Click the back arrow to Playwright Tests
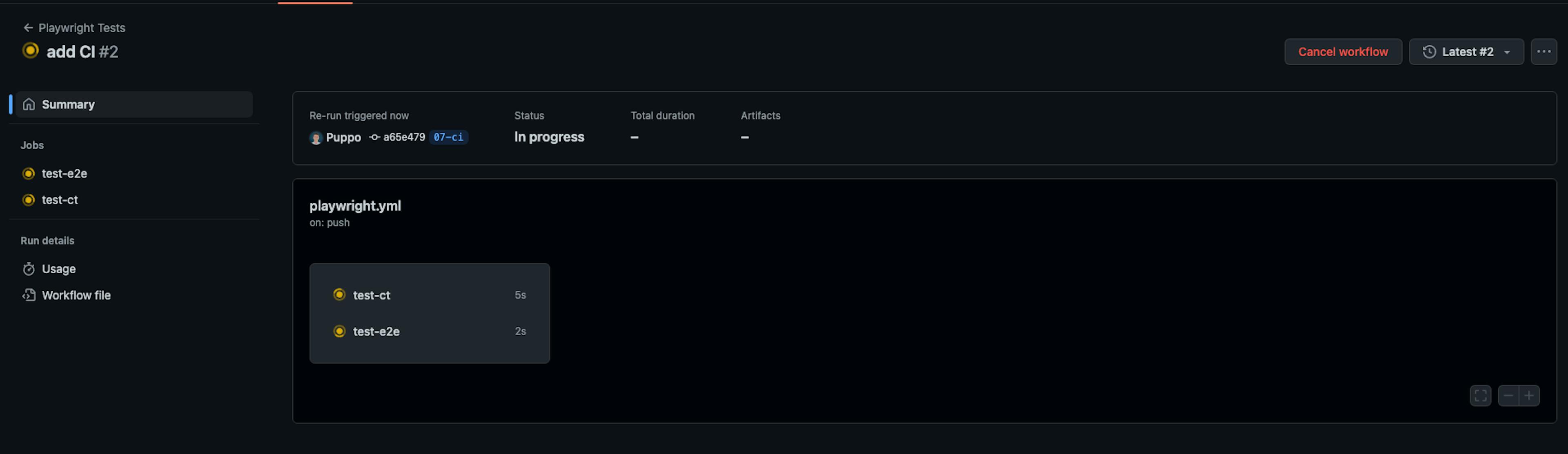Screen dimensions: 1568x454 27,28
